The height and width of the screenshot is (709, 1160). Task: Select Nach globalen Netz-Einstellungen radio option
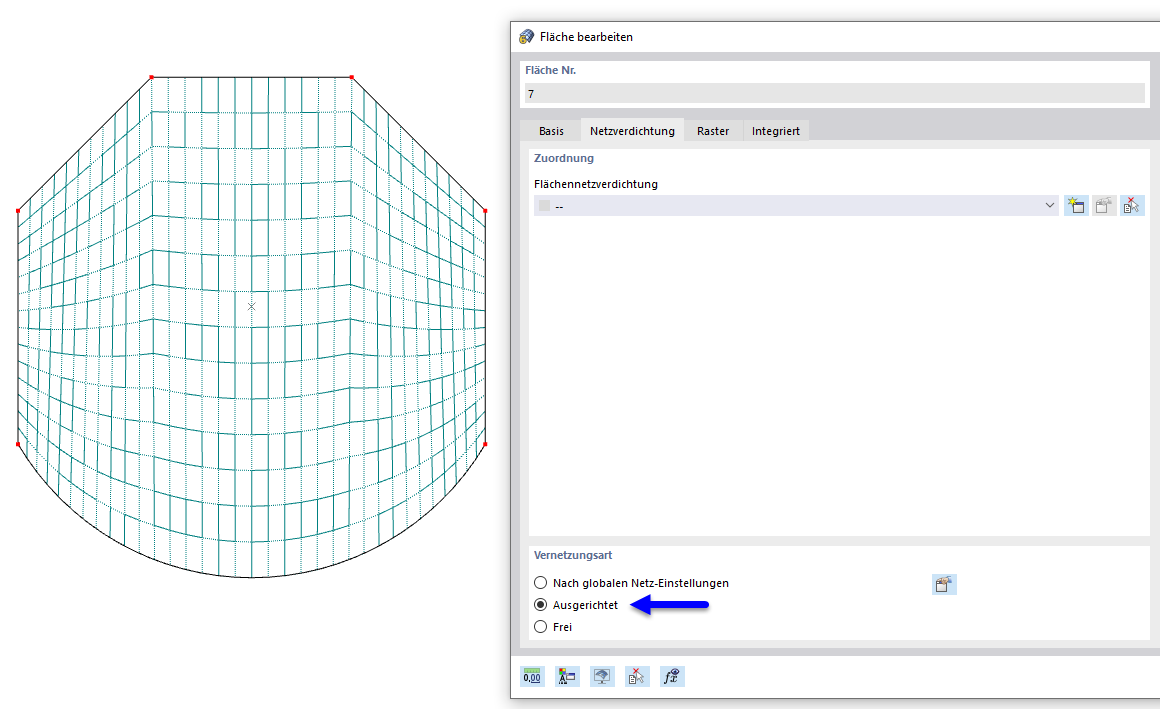click(541, 583)
